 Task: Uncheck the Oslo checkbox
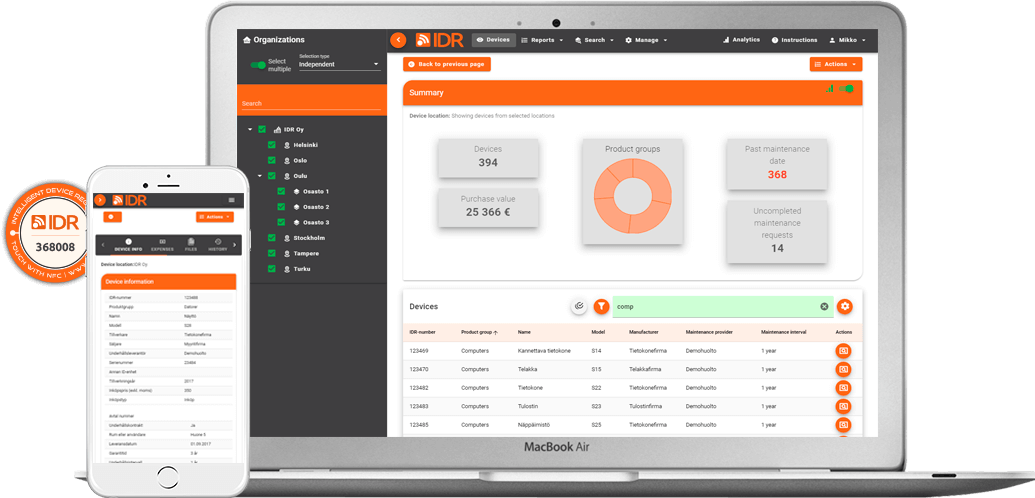[271, 160]
